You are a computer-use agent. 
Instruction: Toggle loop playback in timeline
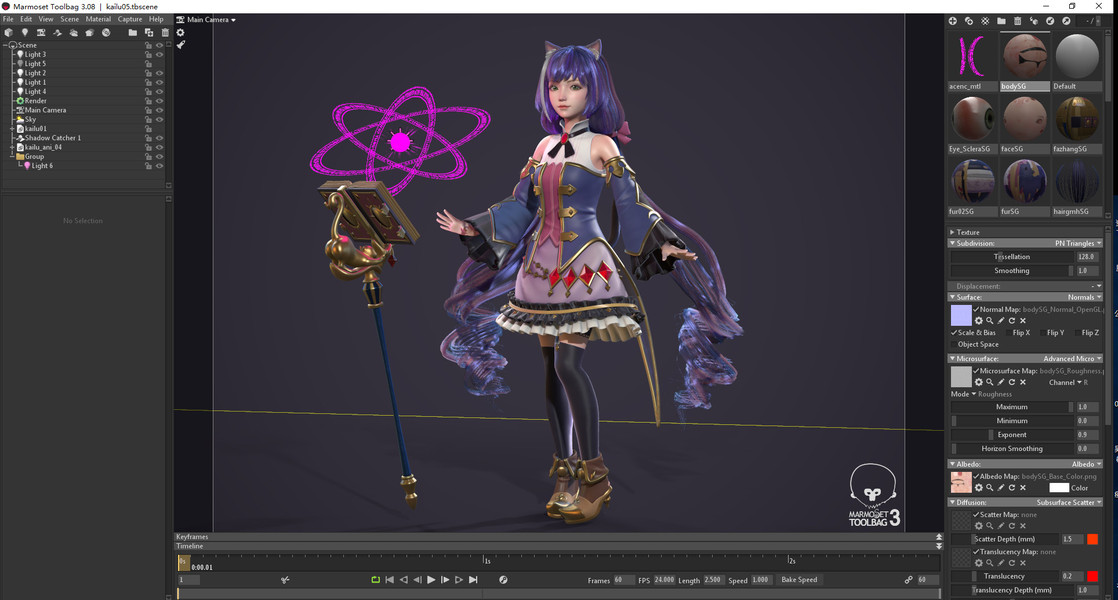376,580
